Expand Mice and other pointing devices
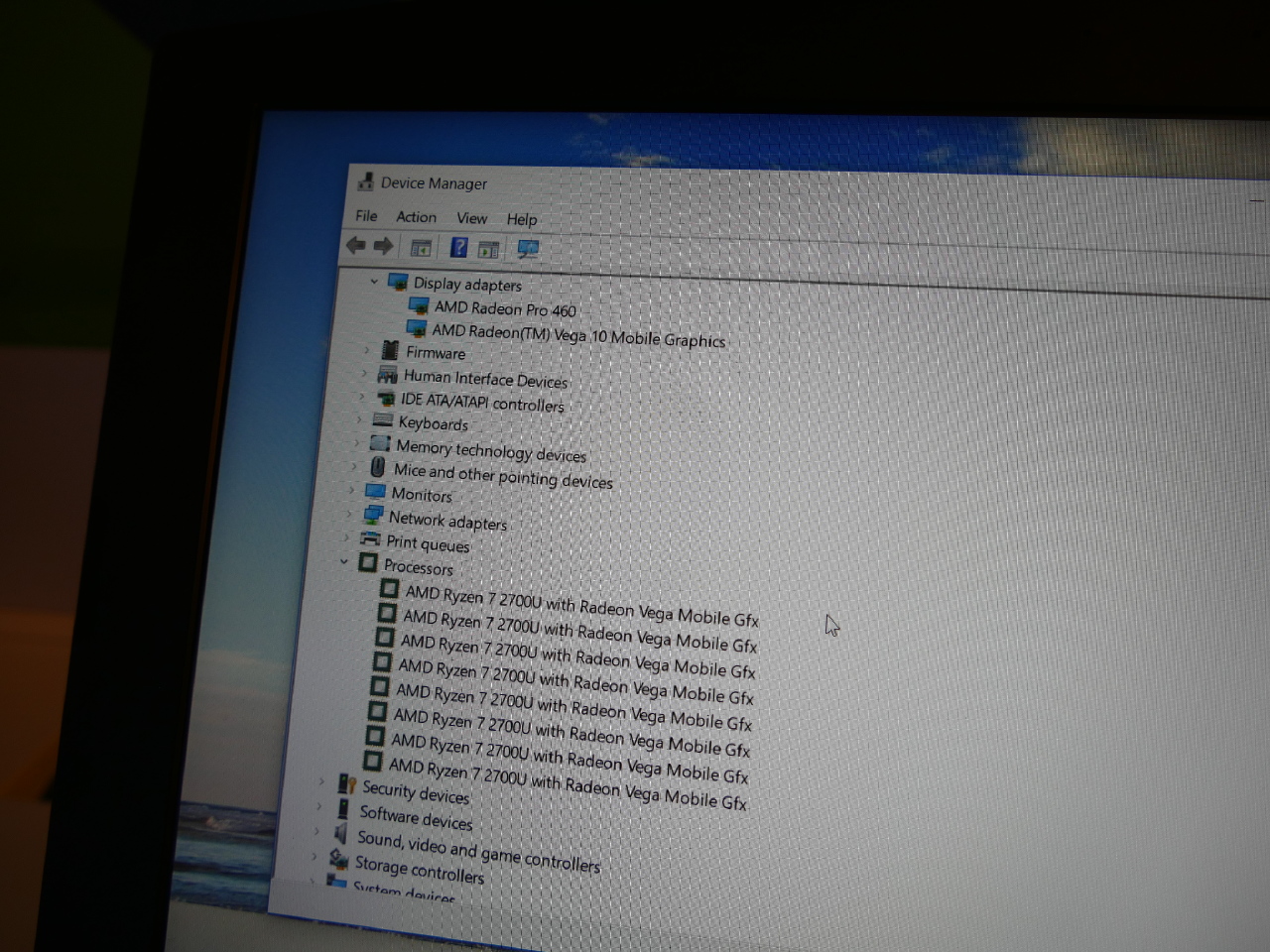1270x952 pixels. coord(353,465)
